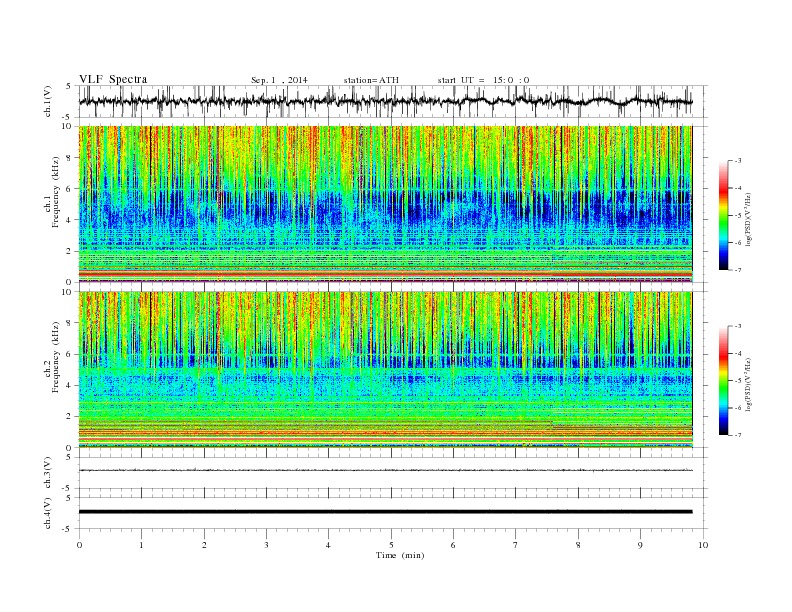Click the "0" tick on the time axis
This screenshot has width=792, height=612.
pyautogui.click(x=79, y=545)
